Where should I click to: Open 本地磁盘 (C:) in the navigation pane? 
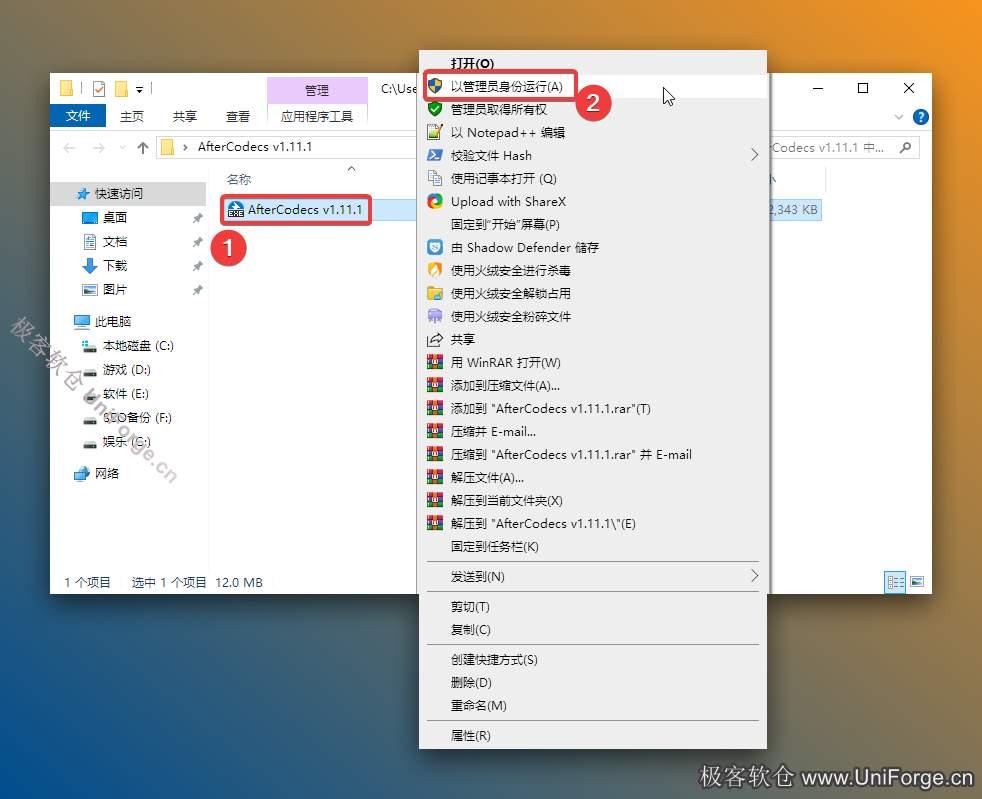click(138, 346)
